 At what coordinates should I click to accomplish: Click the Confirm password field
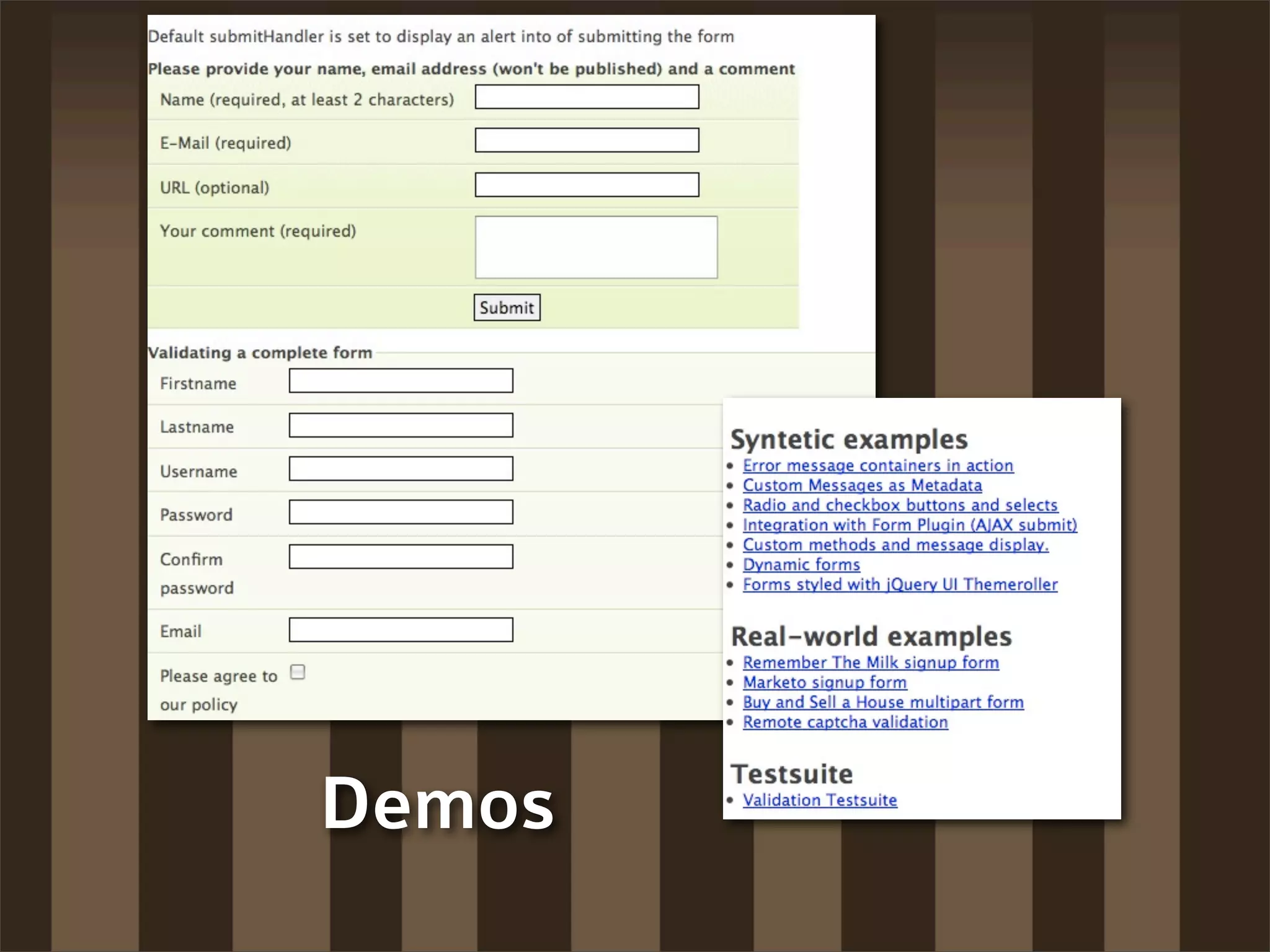click(x=401, y=557)
